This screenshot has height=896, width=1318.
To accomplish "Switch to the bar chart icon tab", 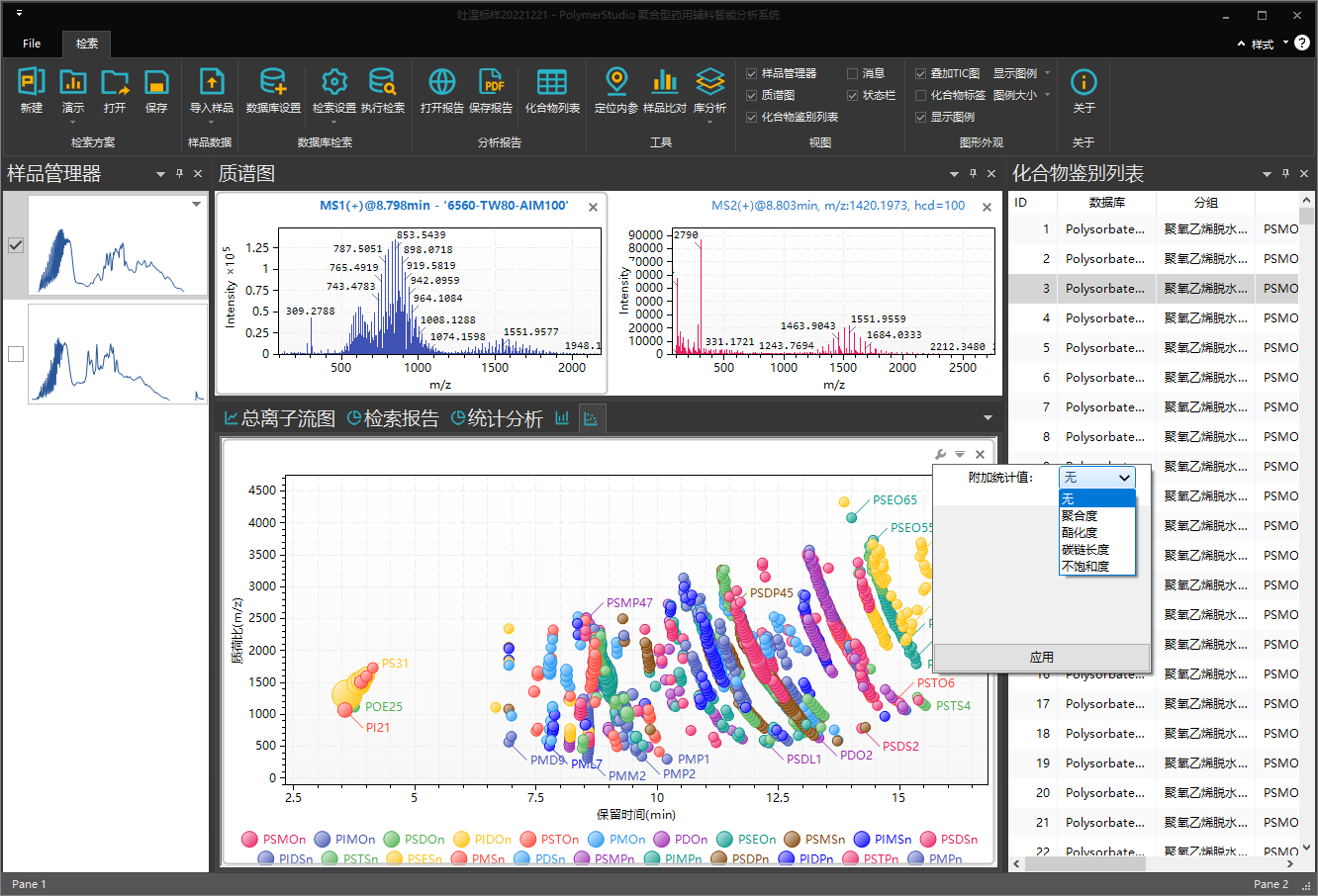I will tap(562, 418).
